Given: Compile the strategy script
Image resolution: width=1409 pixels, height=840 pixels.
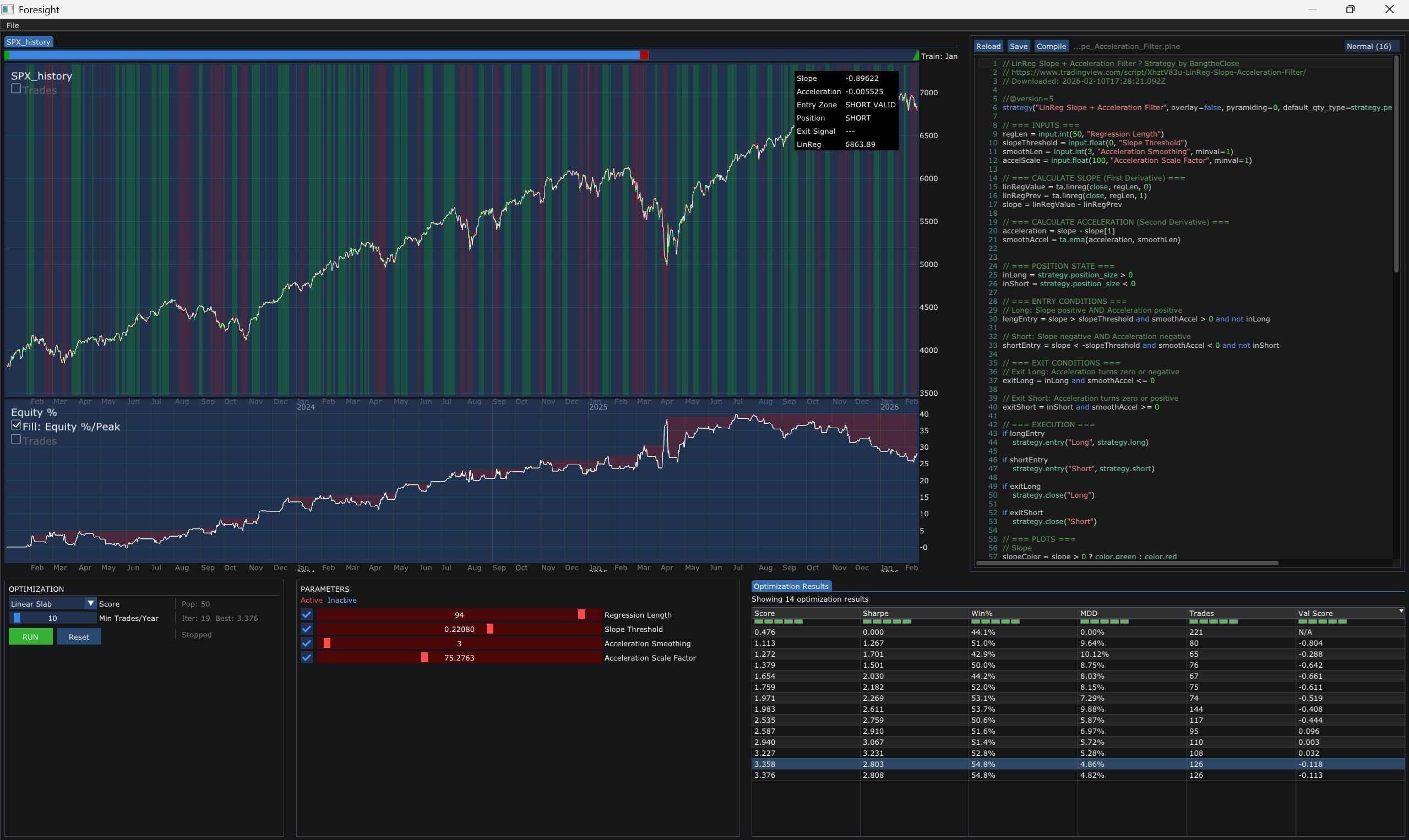Looking at the screenshot, I should tap(1051, 46).
